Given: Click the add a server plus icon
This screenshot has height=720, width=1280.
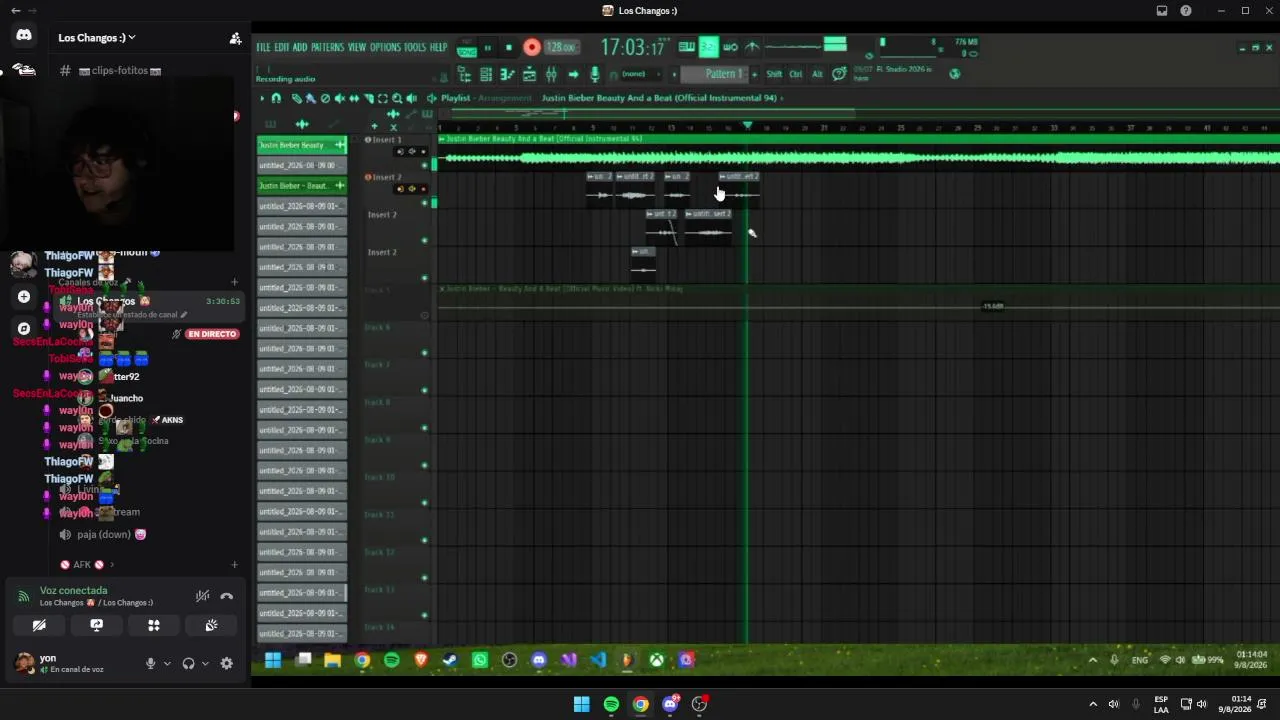Looking at the screenshot, I should [x=24, y=297].
